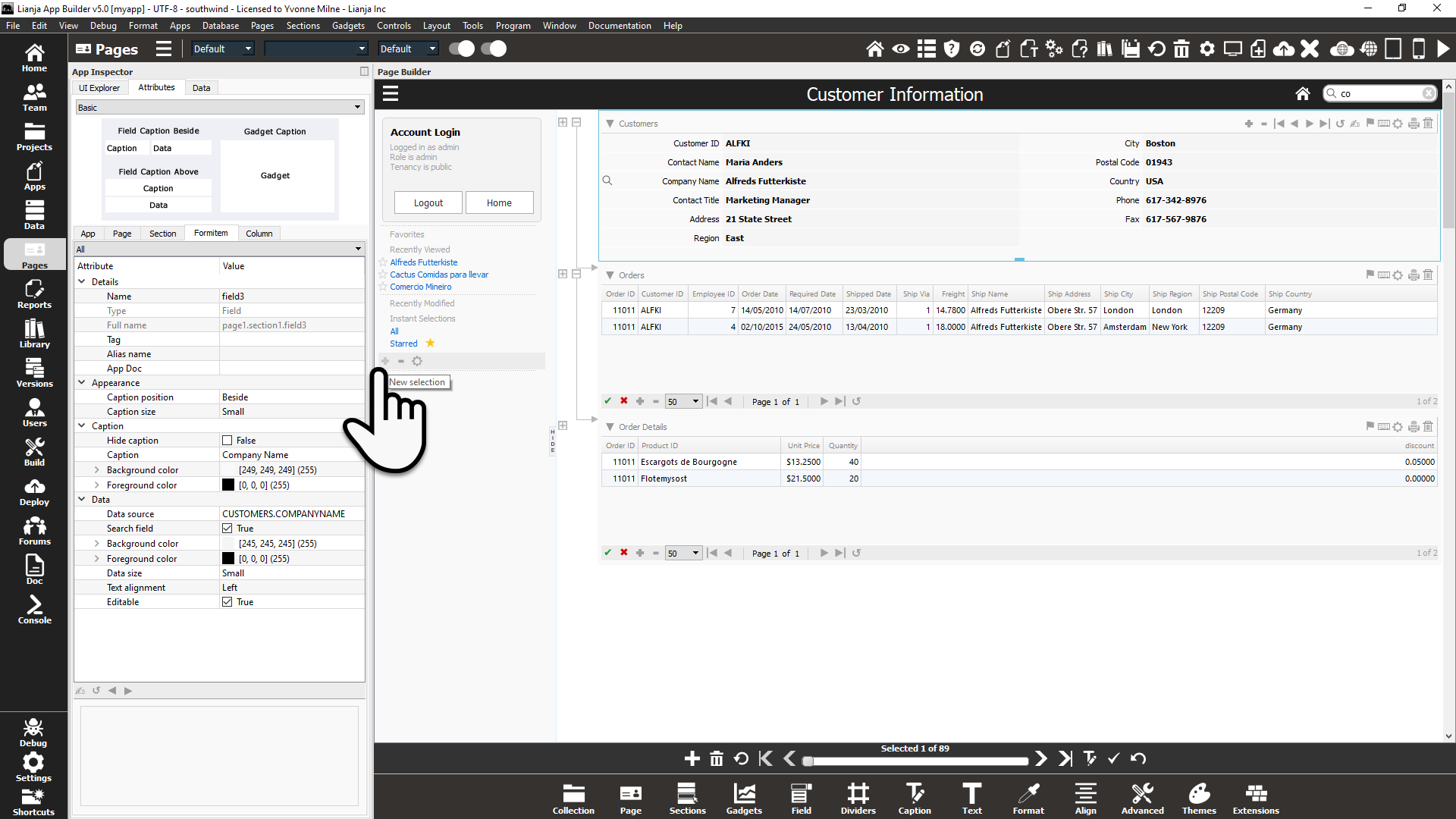The image size is (1456, 819).
Task: Open the Basic attributes dropdown
Action: pos(219,108)
